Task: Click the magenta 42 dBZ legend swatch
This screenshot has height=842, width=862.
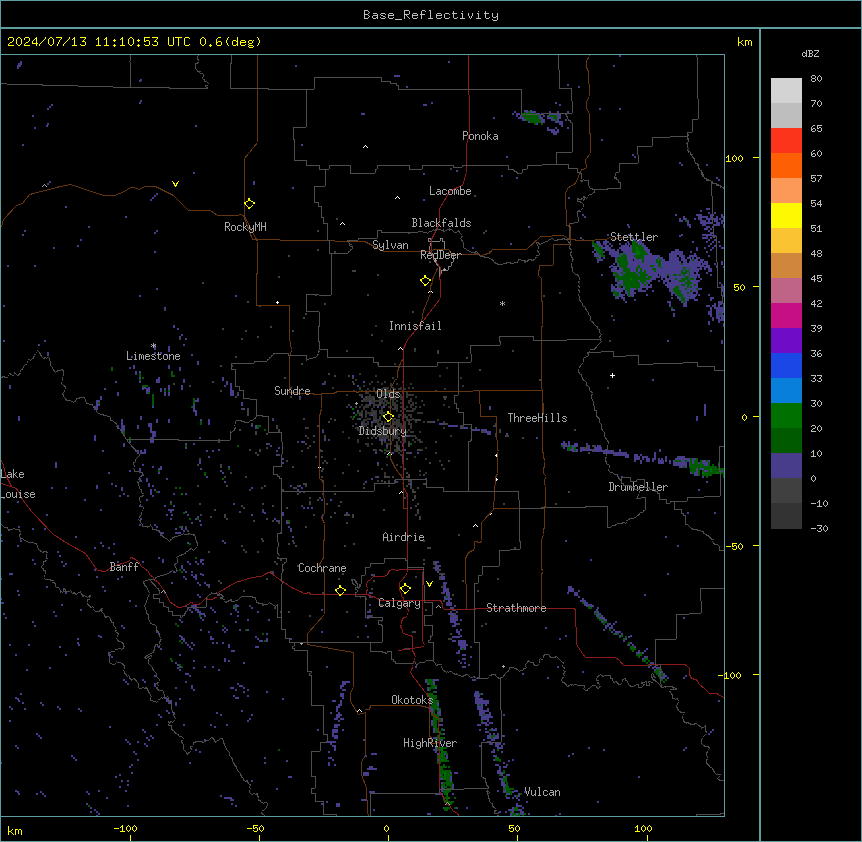Action: click(786, 315)
